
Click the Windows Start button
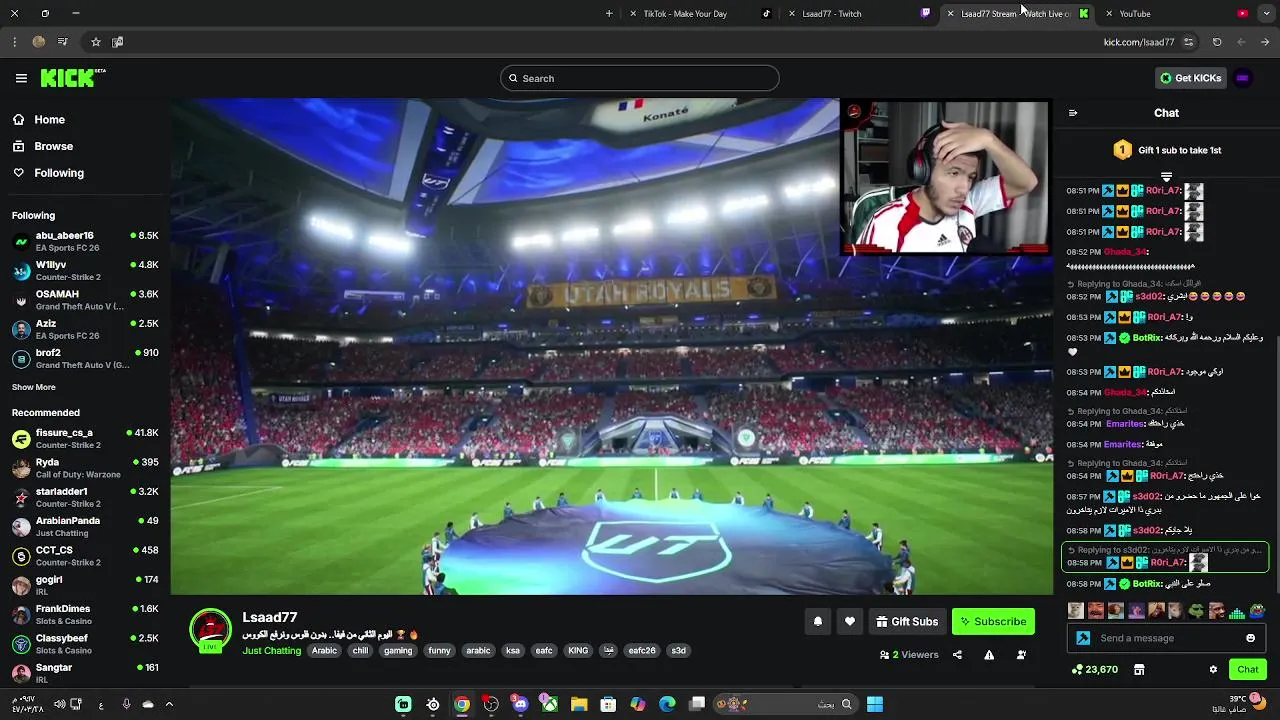(x=875, y=704)
